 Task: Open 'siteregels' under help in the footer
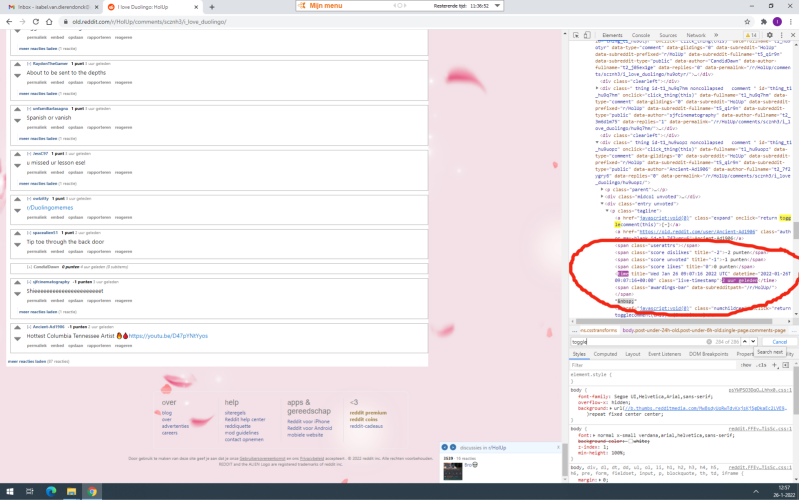coord(235,413)
